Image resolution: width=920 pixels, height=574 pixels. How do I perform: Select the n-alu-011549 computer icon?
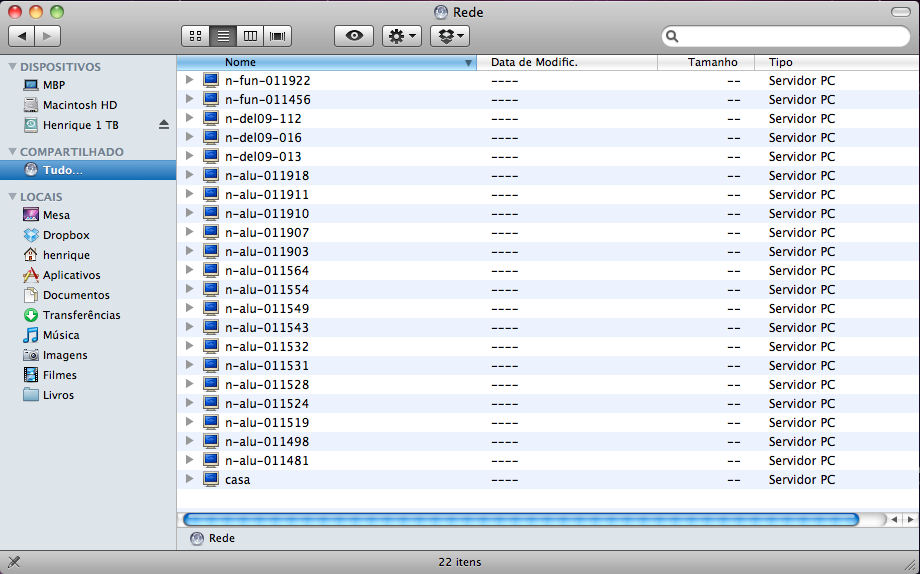211,308
